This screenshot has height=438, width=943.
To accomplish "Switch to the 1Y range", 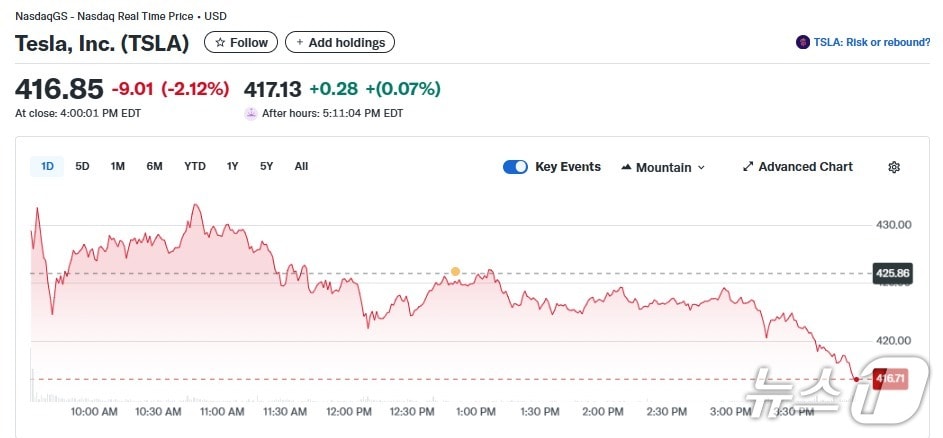I will pyautogui.click(x=232, y=166).
